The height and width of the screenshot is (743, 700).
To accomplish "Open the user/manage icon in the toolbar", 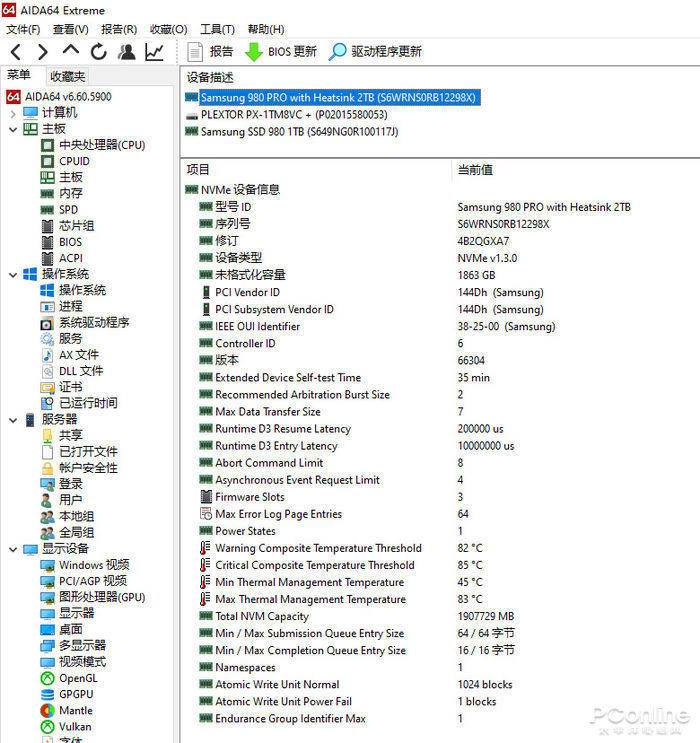I will [127, 52].
